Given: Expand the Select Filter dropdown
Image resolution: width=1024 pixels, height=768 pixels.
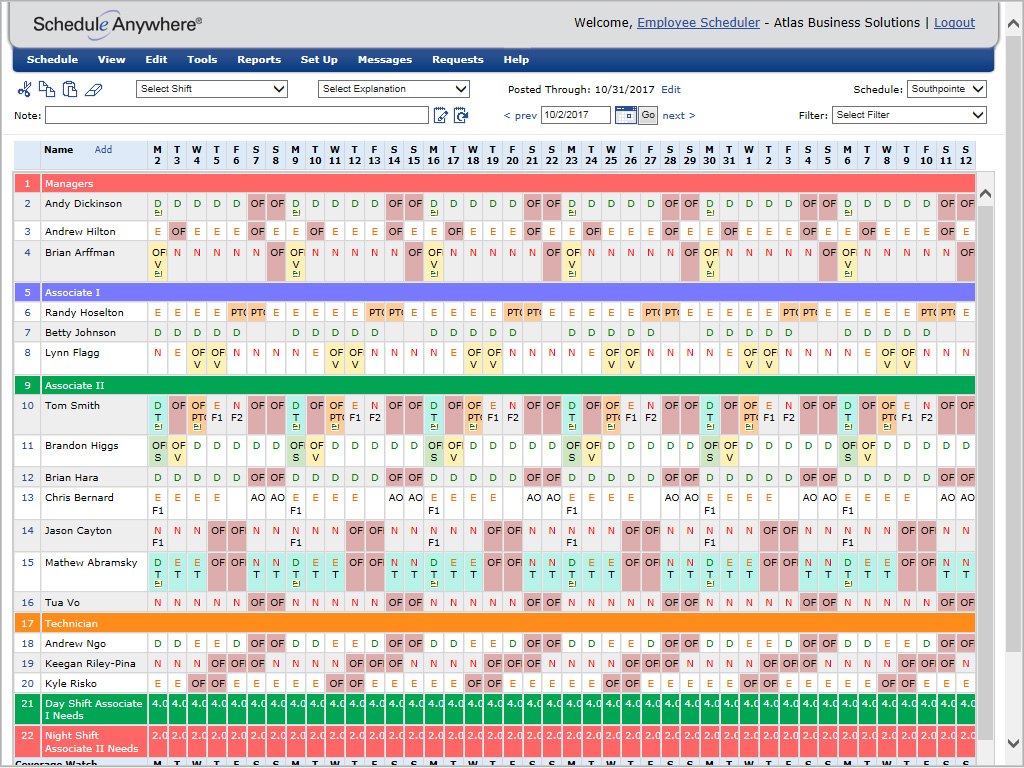Looking at the screenshot, I should (x=909, y=115).
